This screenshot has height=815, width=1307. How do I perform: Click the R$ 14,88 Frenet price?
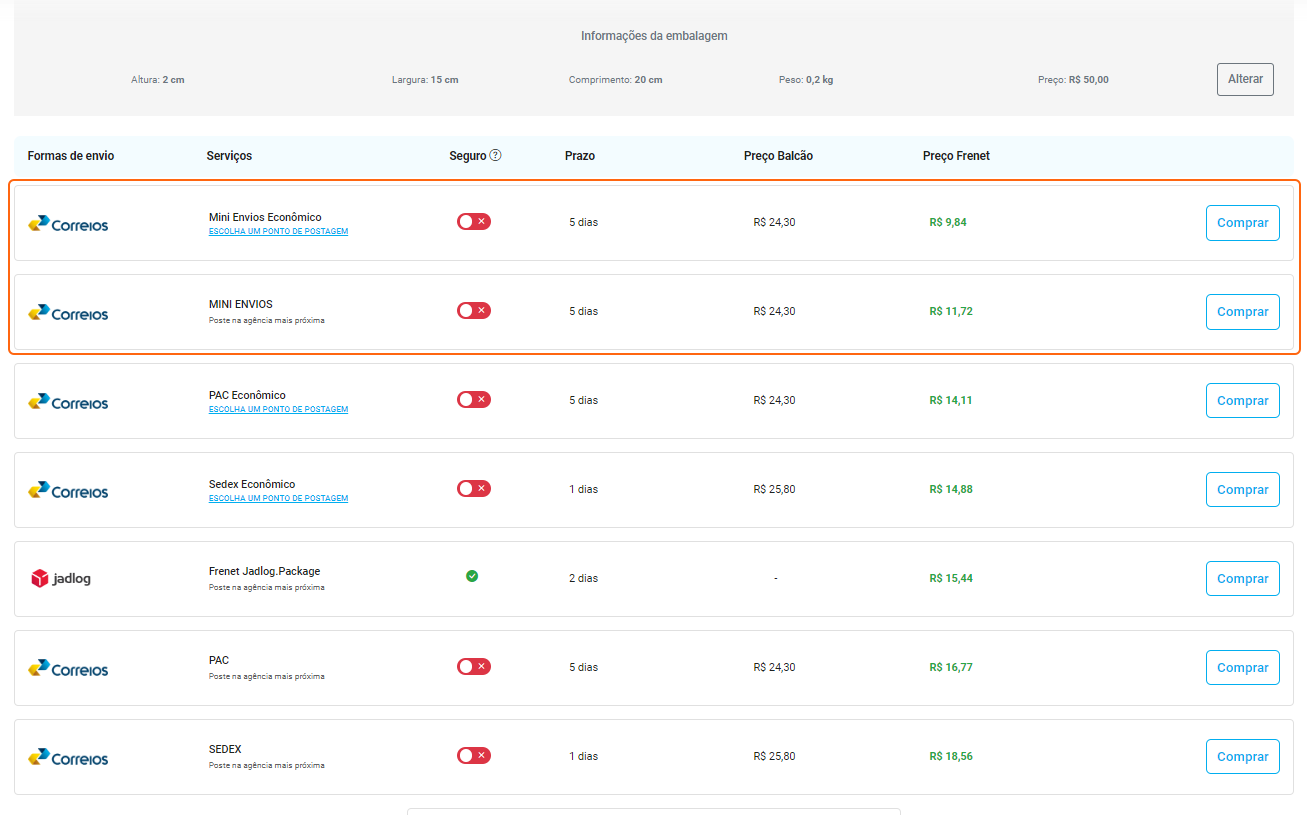click(x=951, y=489)
